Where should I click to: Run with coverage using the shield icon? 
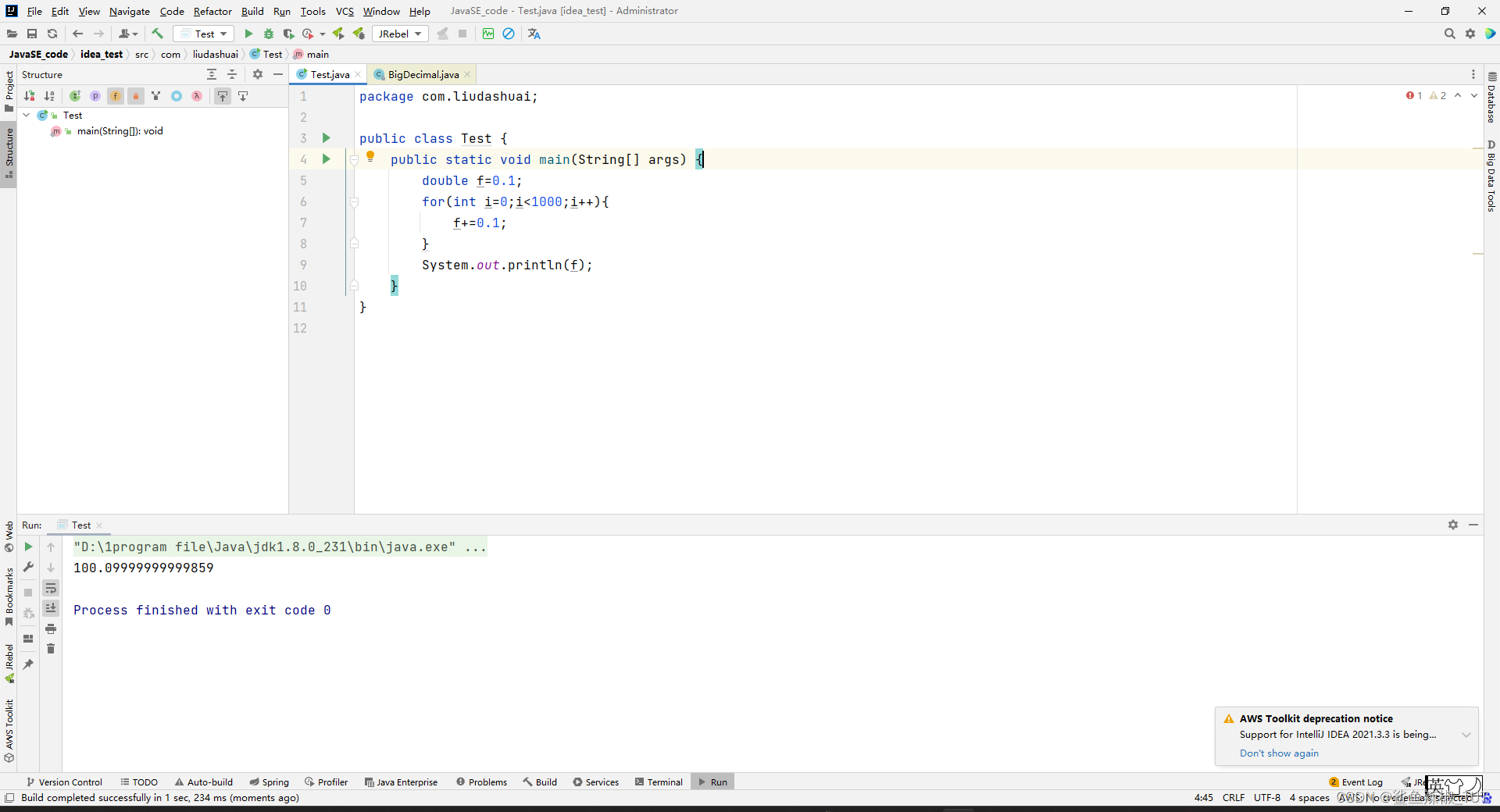click(x=288, y=34)
